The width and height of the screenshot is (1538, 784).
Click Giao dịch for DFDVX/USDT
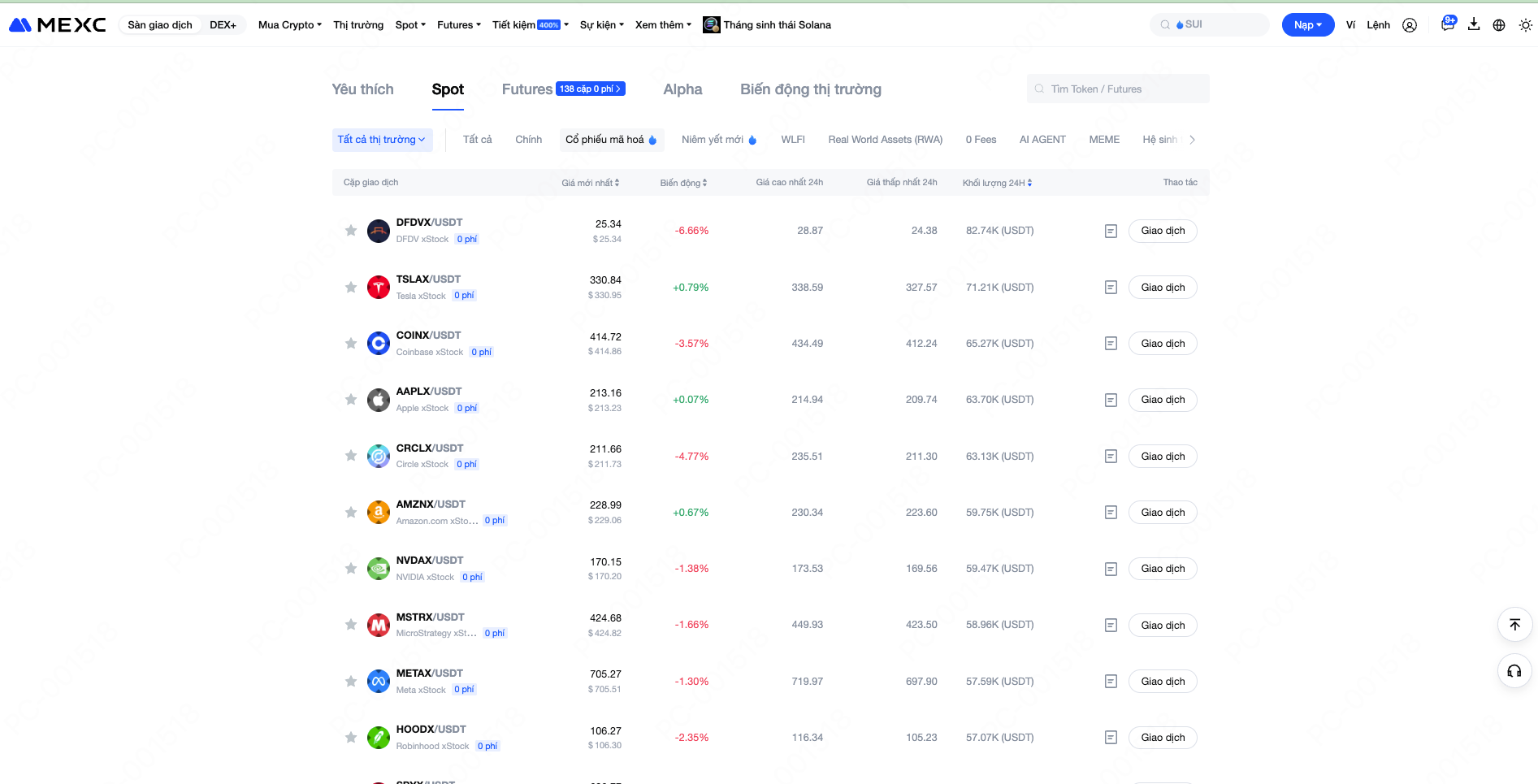point(1163,231)
